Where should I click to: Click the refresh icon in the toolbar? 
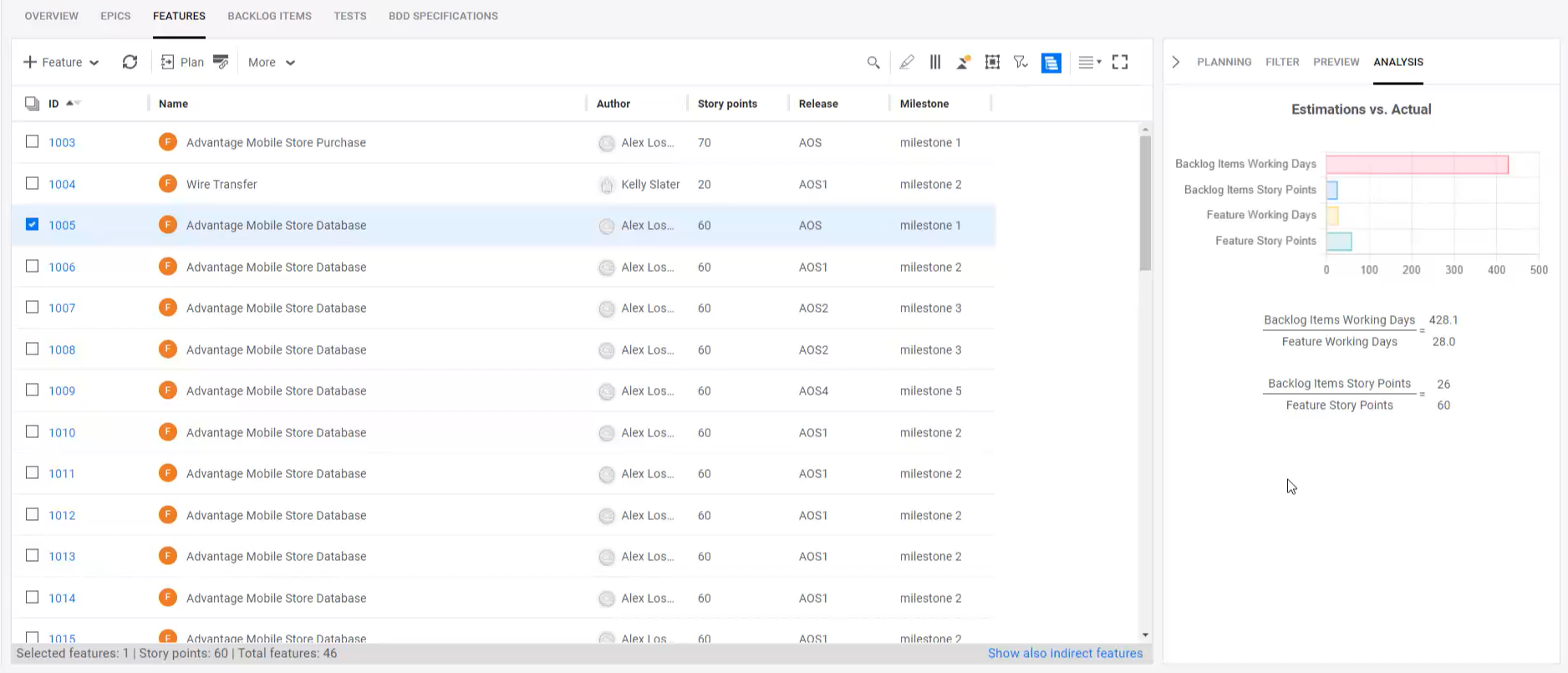click(130, 62)
